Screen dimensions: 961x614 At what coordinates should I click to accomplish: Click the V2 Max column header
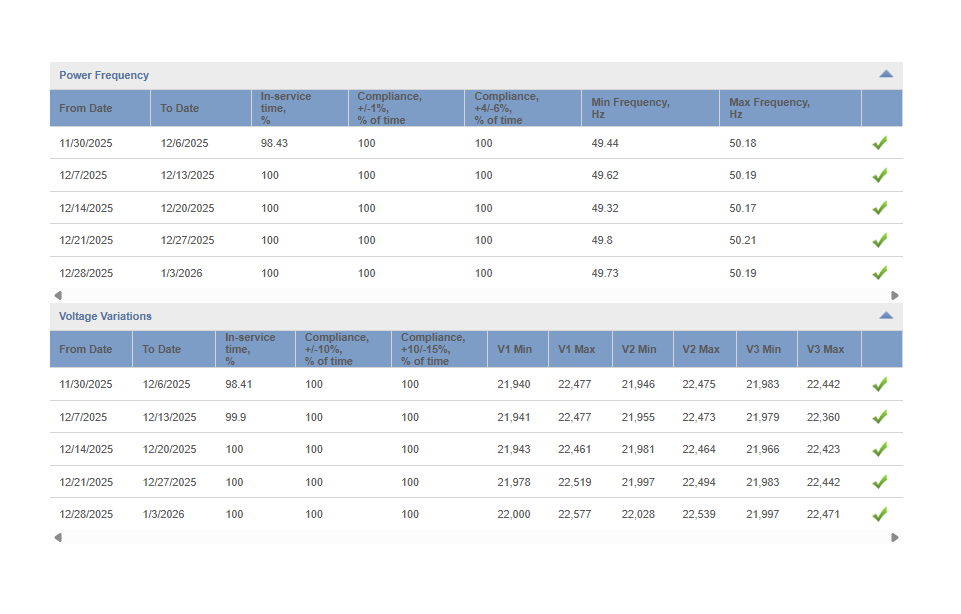click(x=705, y=349)
